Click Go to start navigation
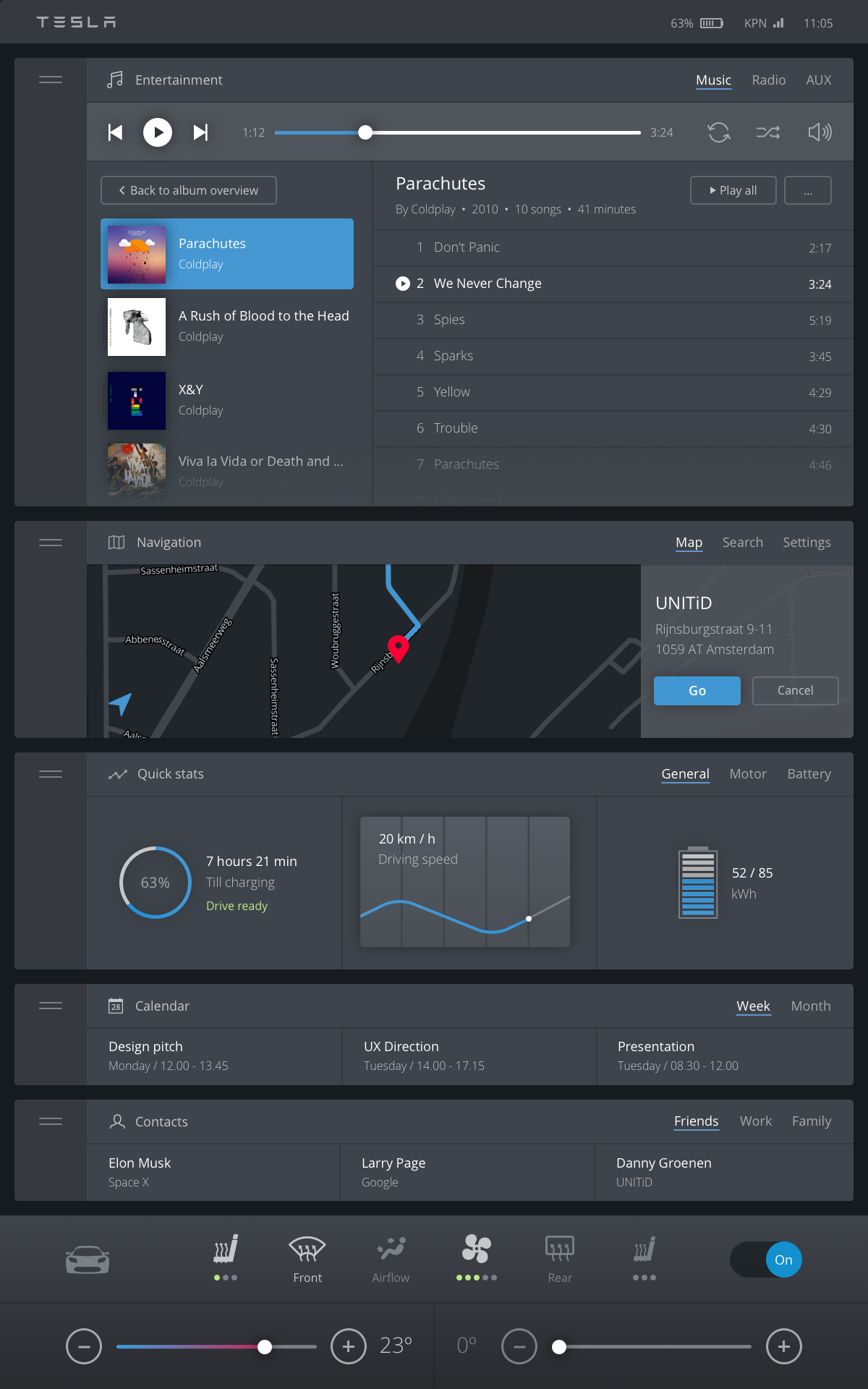 (x=697, y=691)
